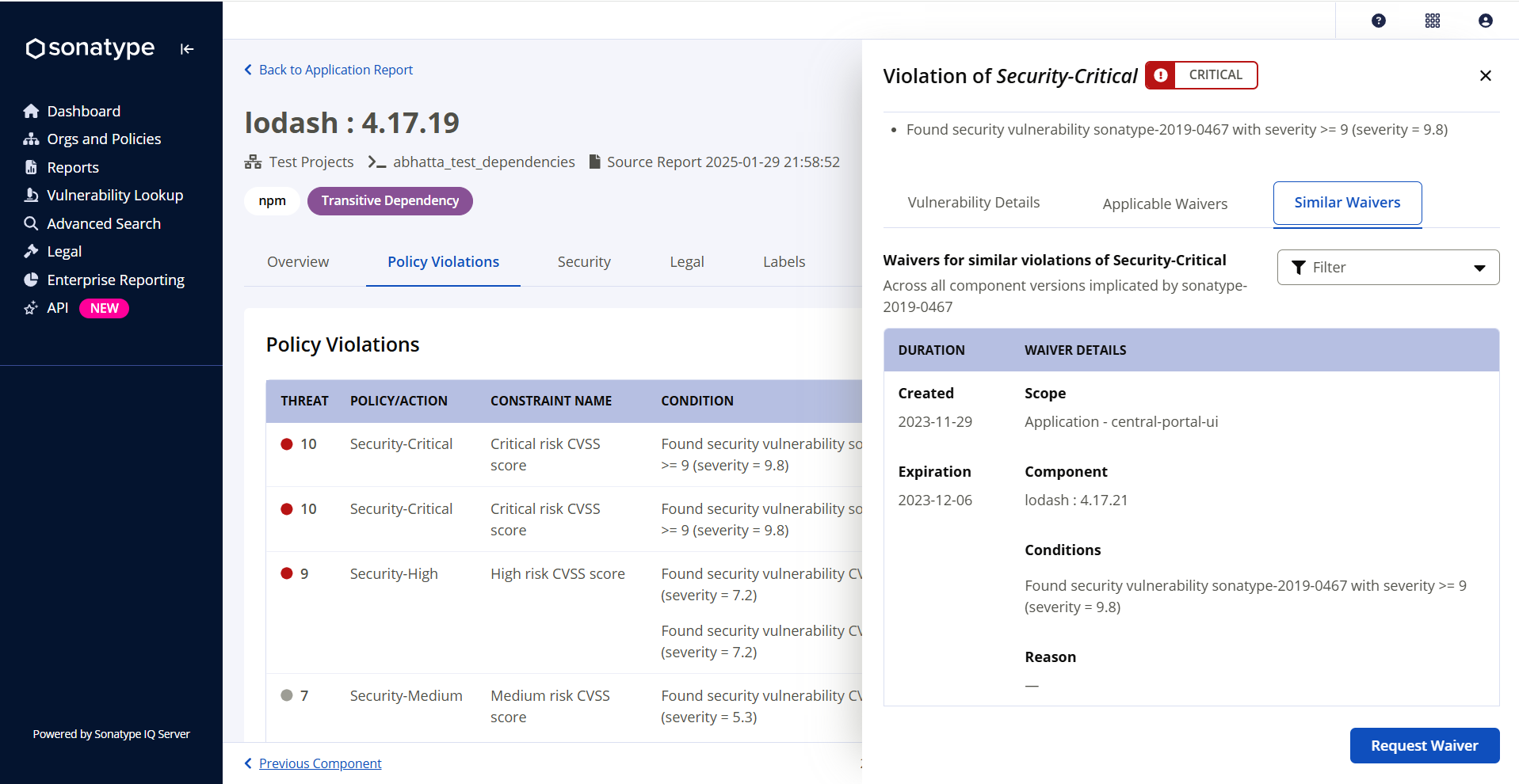Select Security-High violation row
The height and width of the screenshot is (784, 1519).
[564, 613]
